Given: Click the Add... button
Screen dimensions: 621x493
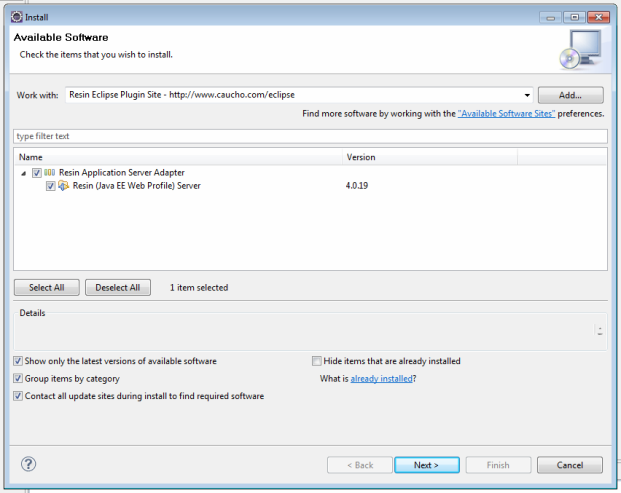Looking at the screenshot, I should click(570, 95).
